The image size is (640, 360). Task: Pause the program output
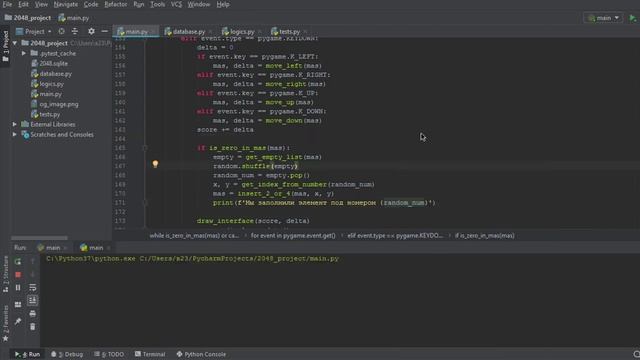[x=18, y=288]
